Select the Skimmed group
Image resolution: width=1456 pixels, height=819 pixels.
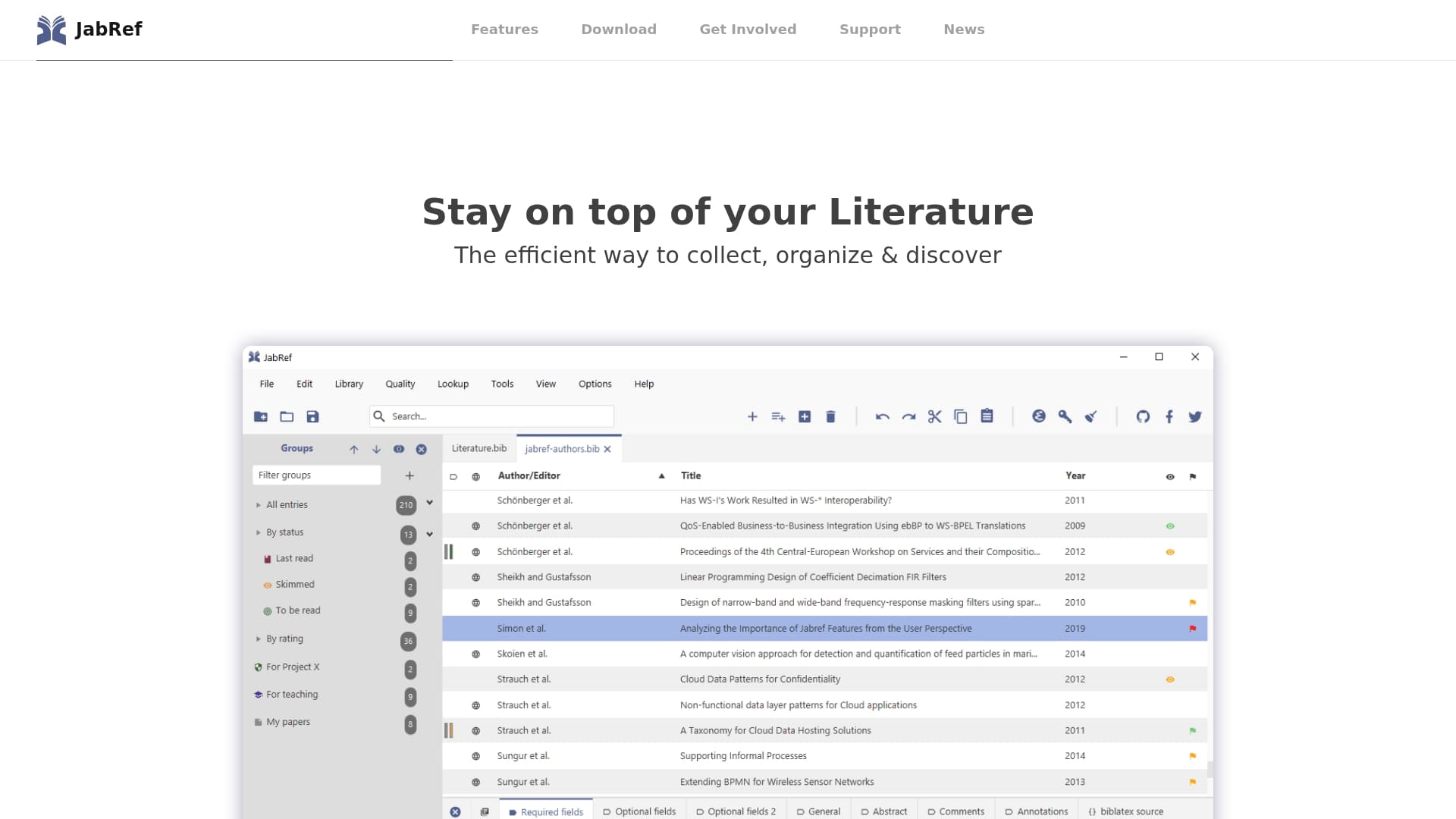pyautogui.click(x=295, y=584)
